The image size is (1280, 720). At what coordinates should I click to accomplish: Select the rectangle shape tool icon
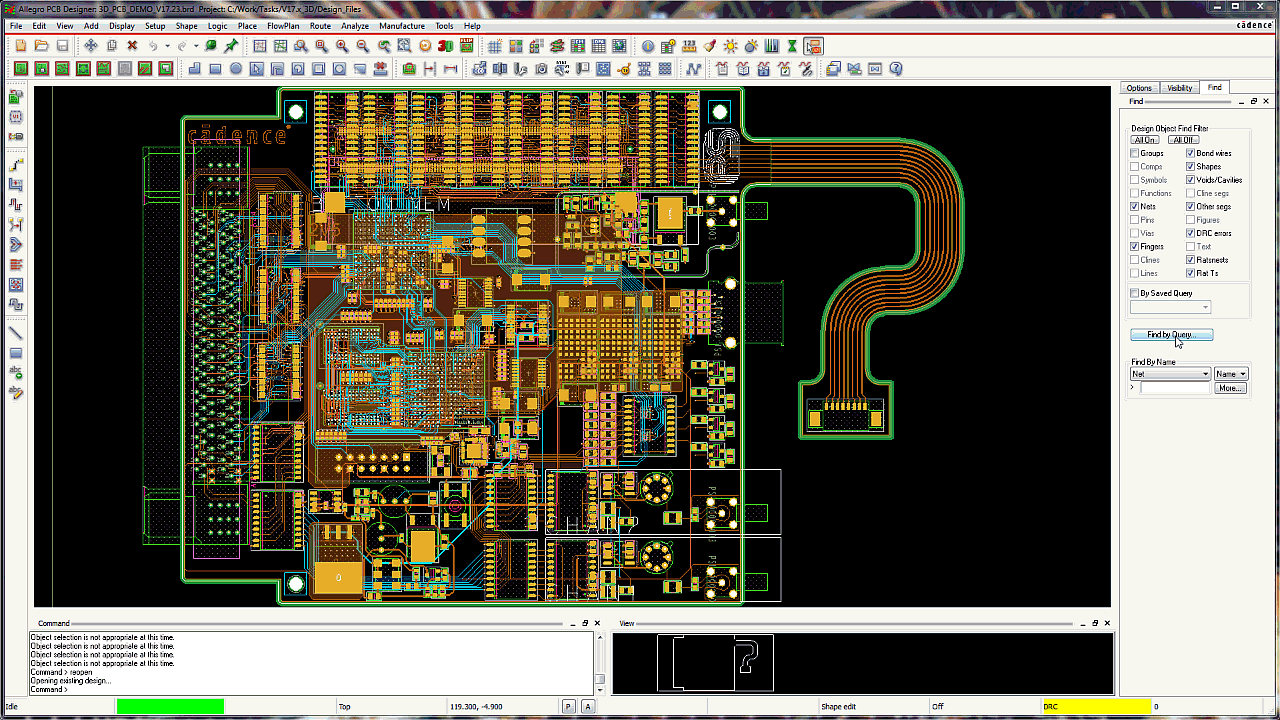tap(215, 69)
